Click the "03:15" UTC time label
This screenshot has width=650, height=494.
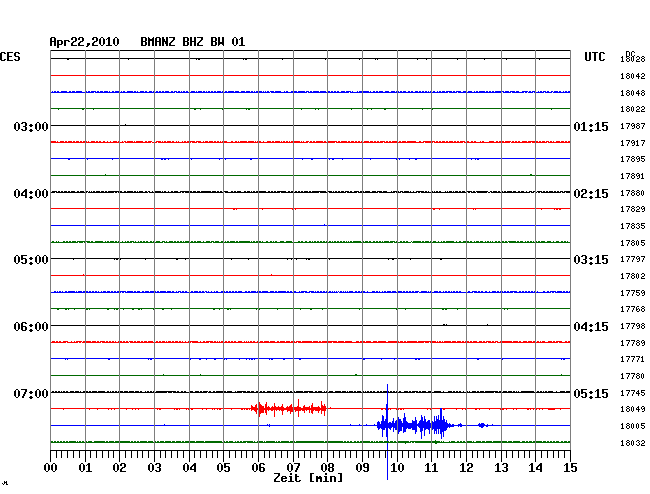591,260
